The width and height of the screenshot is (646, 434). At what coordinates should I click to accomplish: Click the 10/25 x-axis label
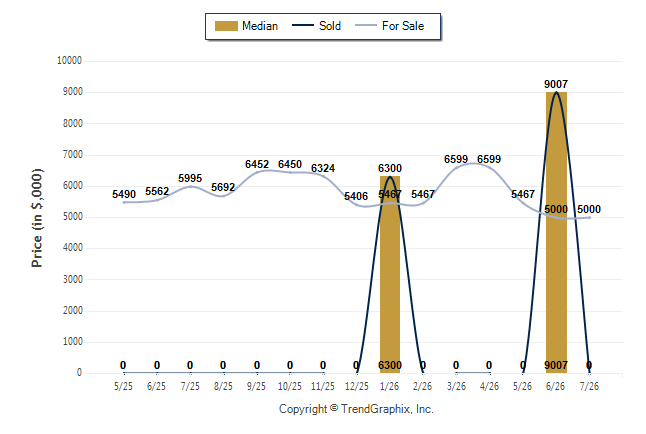click(290, 387)
